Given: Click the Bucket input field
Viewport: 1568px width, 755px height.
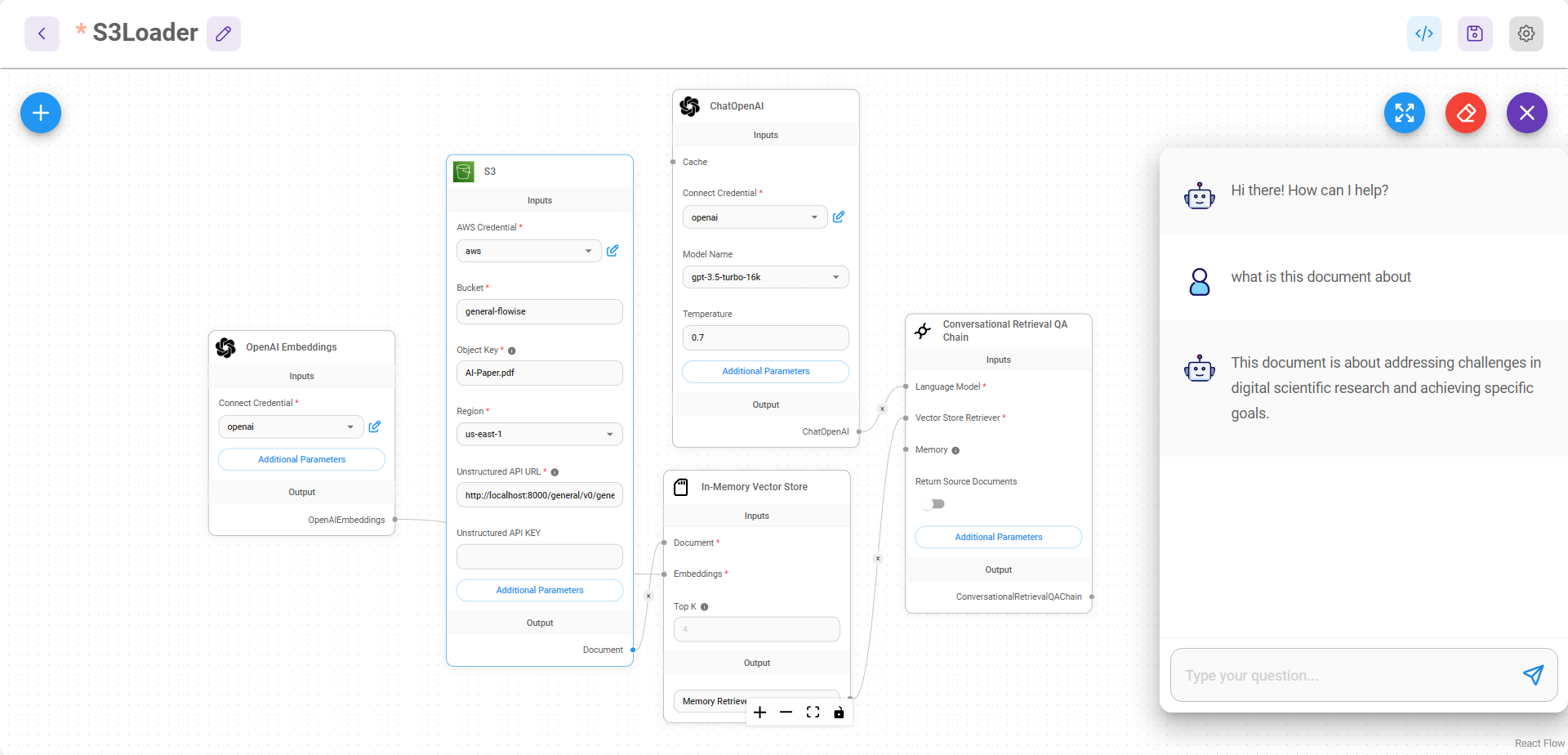Looking at the screenshot, I should pos(539,311).
